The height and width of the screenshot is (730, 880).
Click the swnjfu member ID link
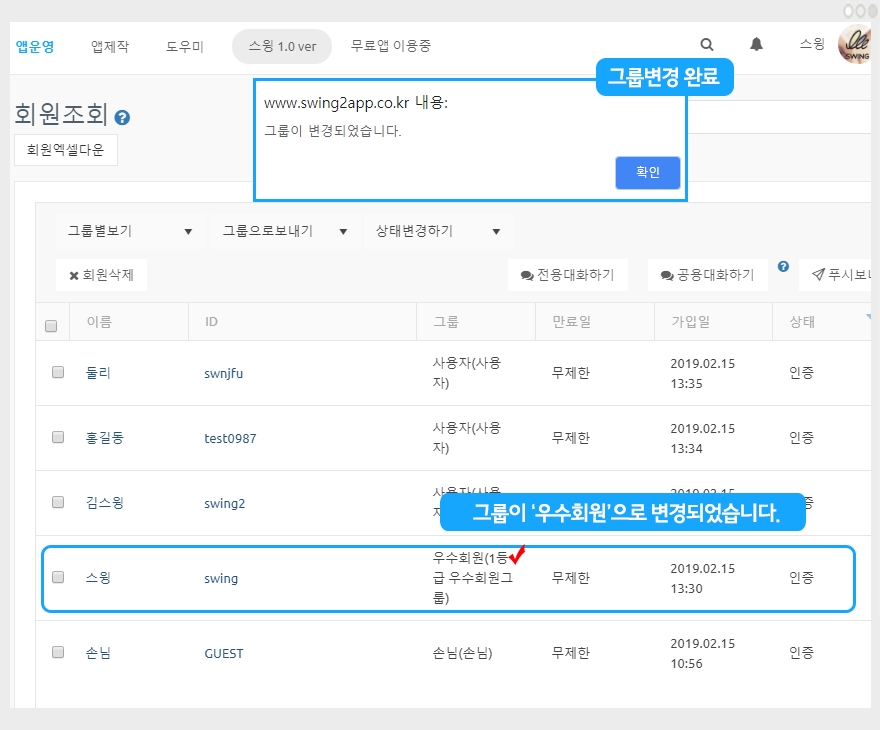click(x=224, y=374)
